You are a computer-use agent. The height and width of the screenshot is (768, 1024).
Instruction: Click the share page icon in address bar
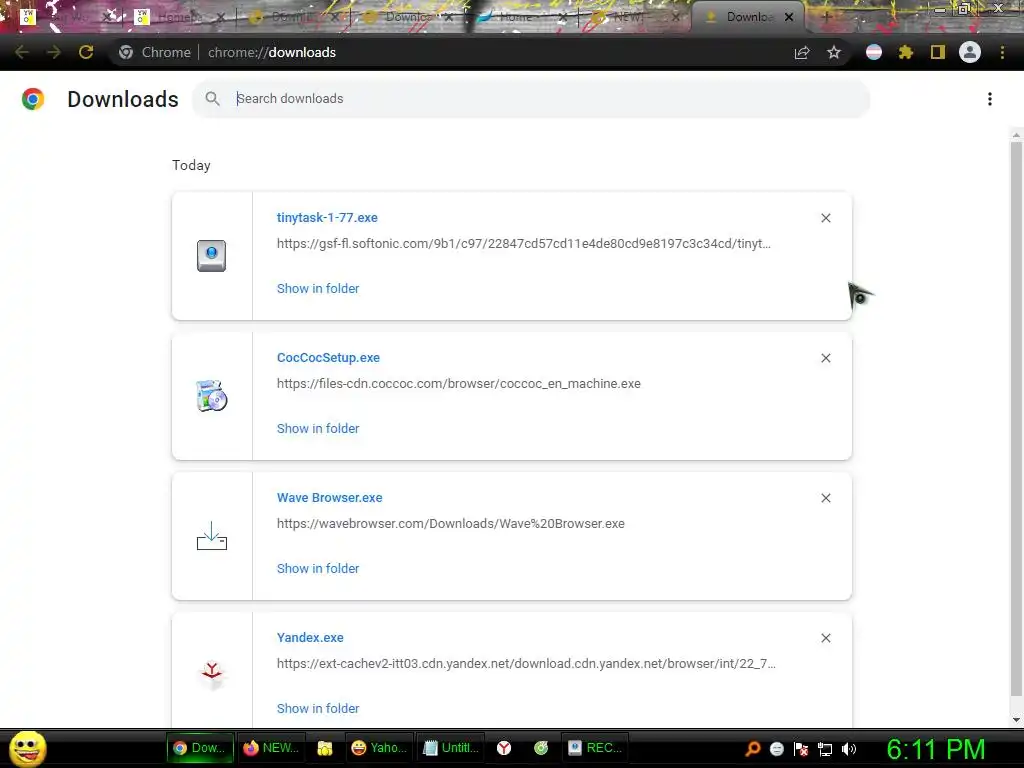[x=802, y=52]
